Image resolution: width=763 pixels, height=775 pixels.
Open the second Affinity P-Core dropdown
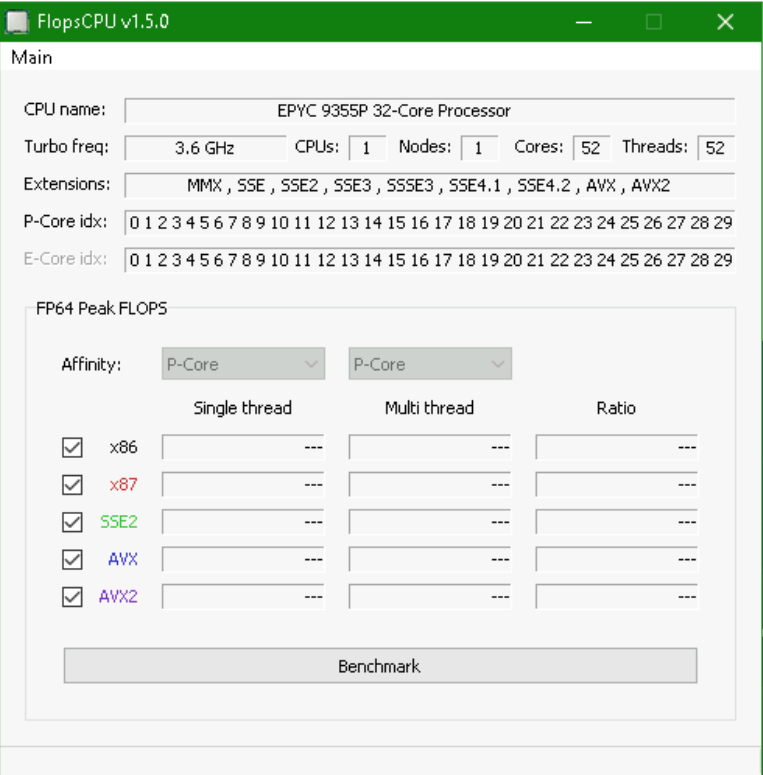click(430, 364)
